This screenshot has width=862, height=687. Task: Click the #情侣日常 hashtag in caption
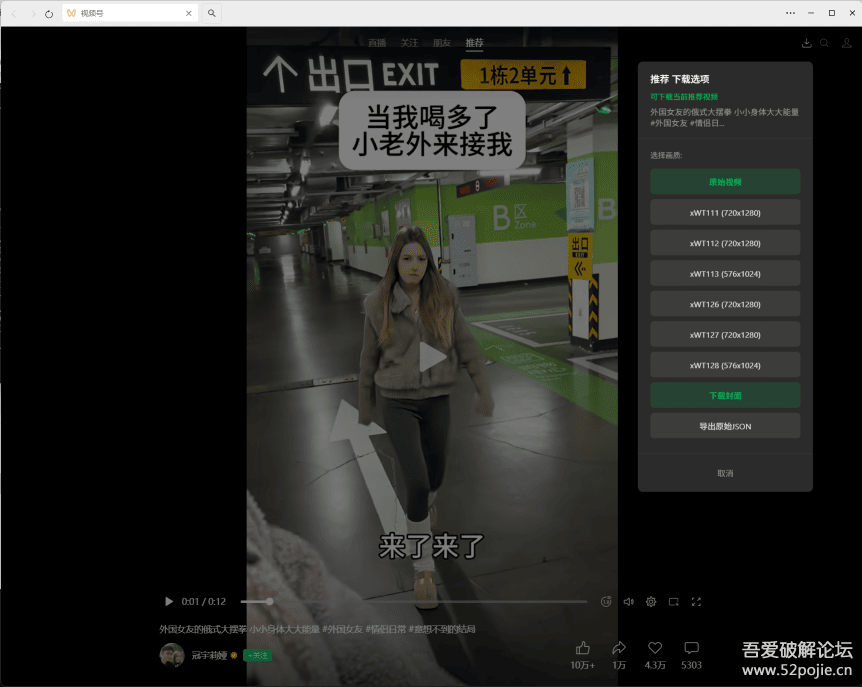pyautogui.click(x=386, y=629)
